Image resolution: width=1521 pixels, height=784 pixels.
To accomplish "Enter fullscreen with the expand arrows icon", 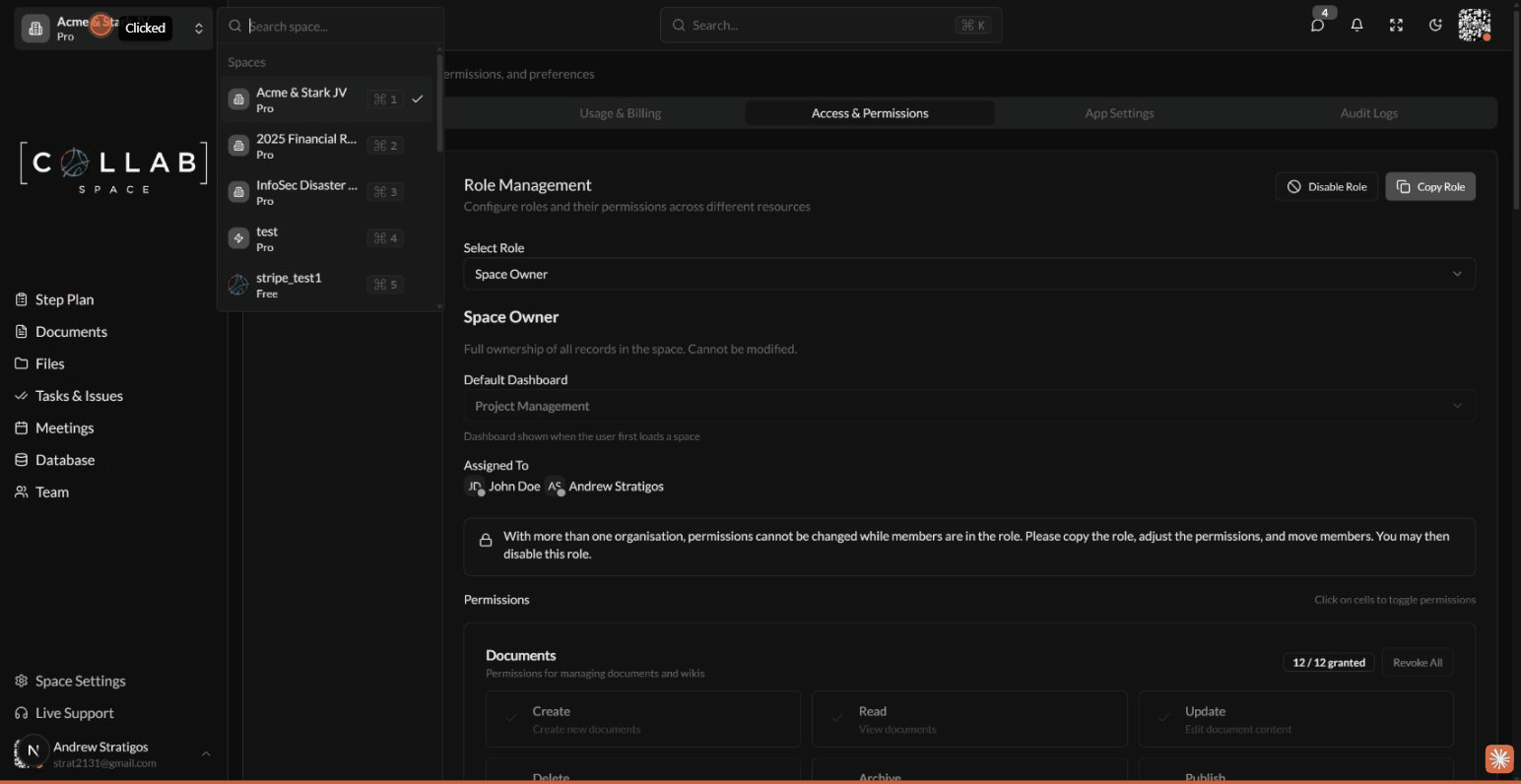I will pos(1396,25).
